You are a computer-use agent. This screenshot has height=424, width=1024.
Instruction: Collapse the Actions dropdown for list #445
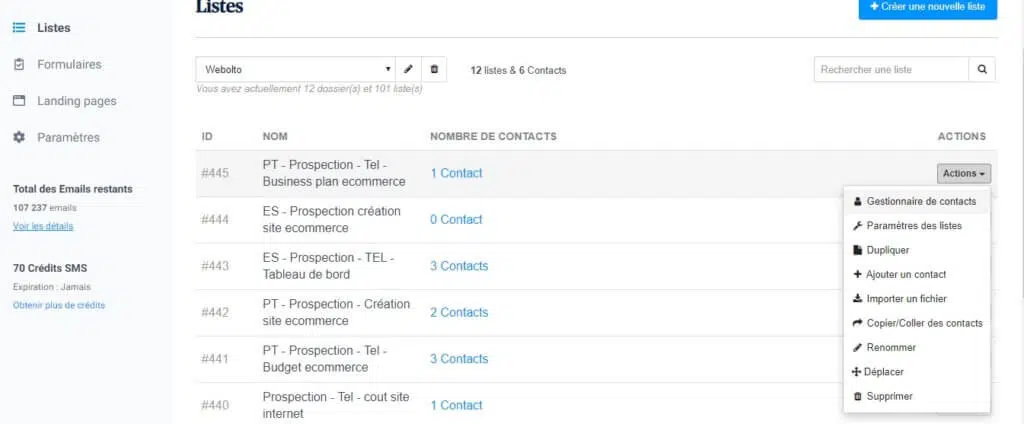[963, 173]
